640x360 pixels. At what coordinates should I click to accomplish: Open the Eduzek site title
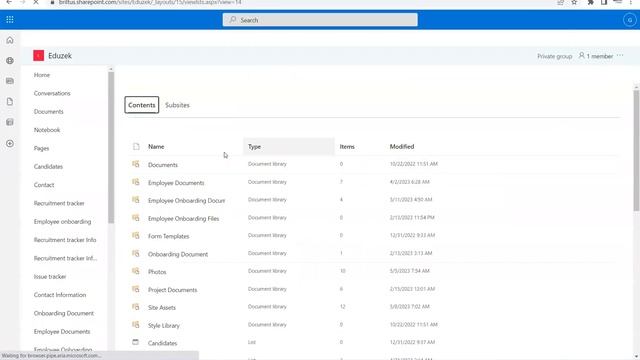pyautogui.click(x=60, y=56)
